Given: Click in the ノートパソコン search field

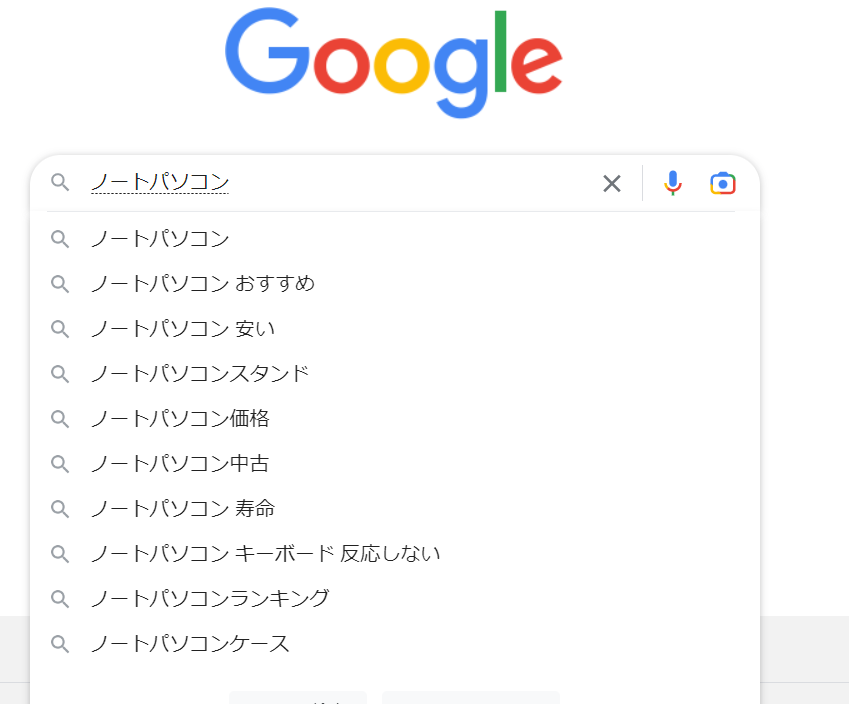Looking at the screenshot, I should pos(340,182).
